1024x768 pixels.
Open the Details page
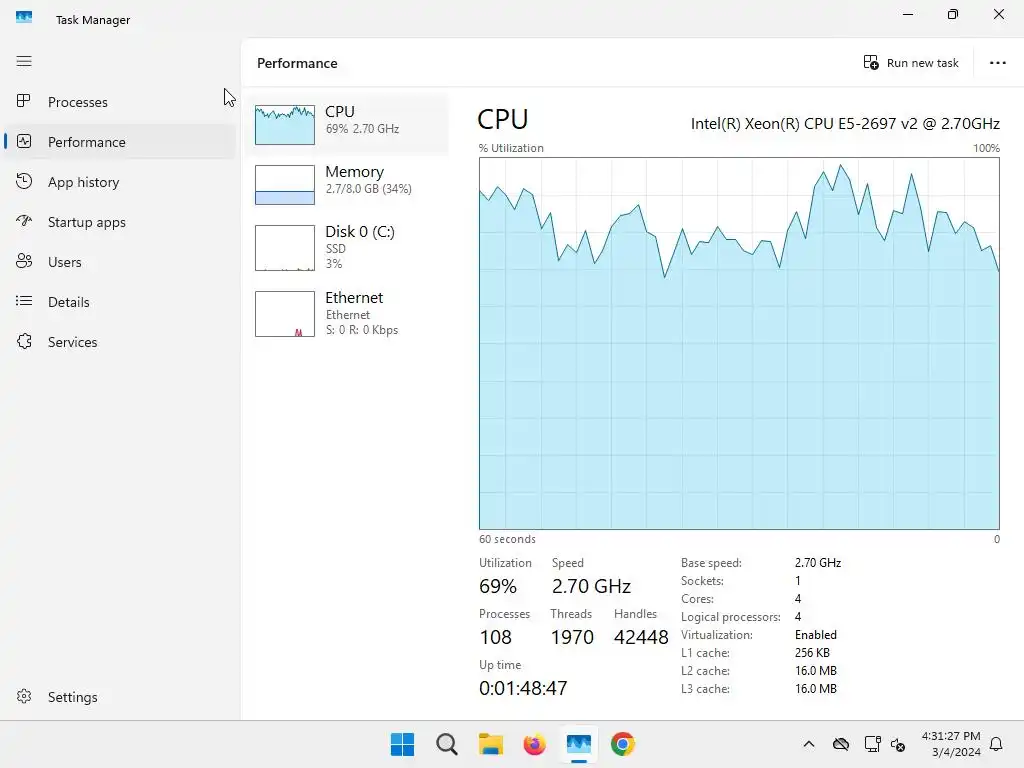point(69,302)
